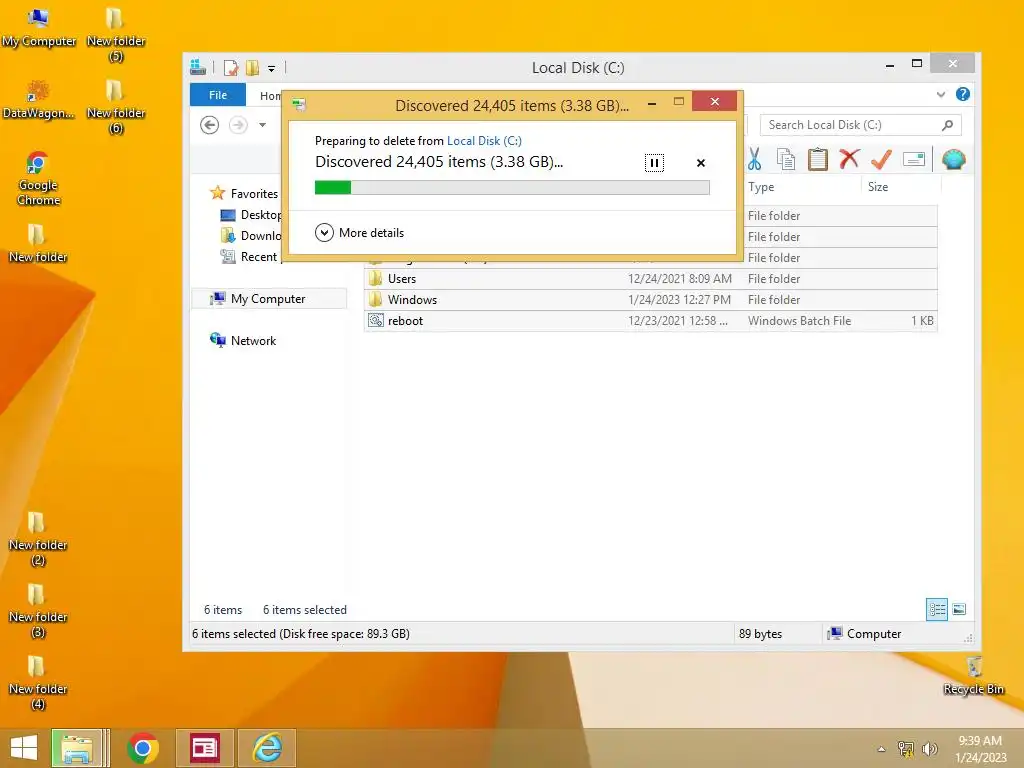Click the Search Local Disk (C:) field

click(x=861, y=125)
